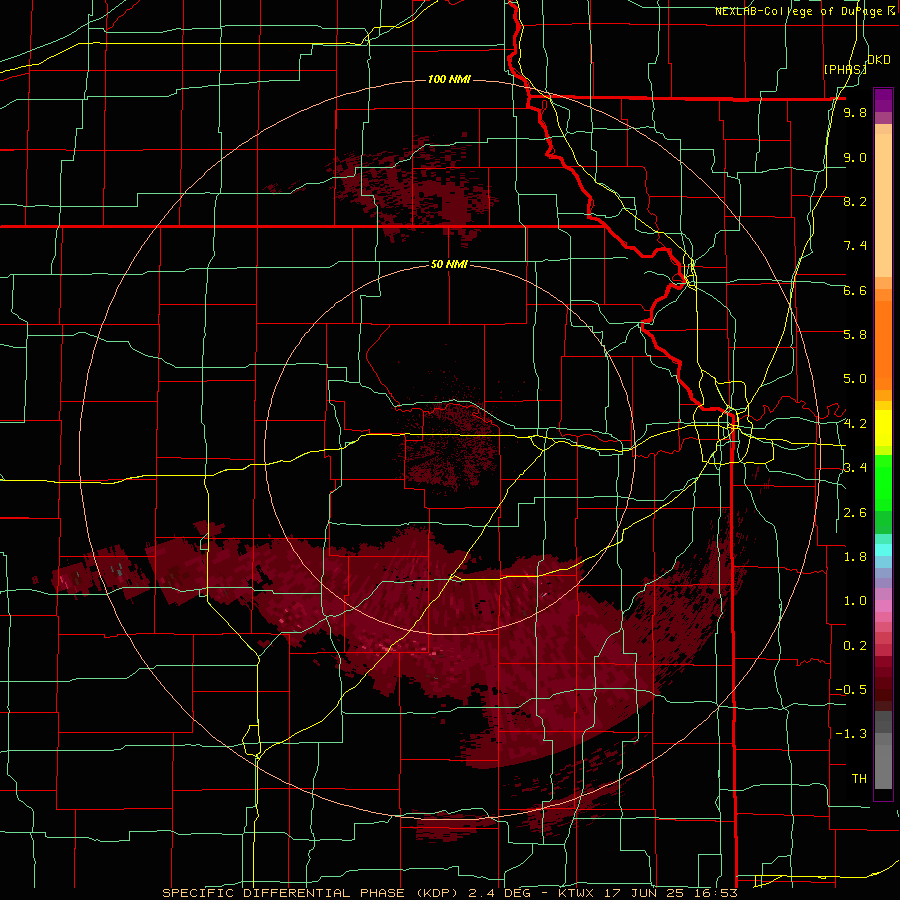Screen dimensions: 900x900
Task: Click the 17 JUN 25 16:53 timestamp
Action: point(672,893)
